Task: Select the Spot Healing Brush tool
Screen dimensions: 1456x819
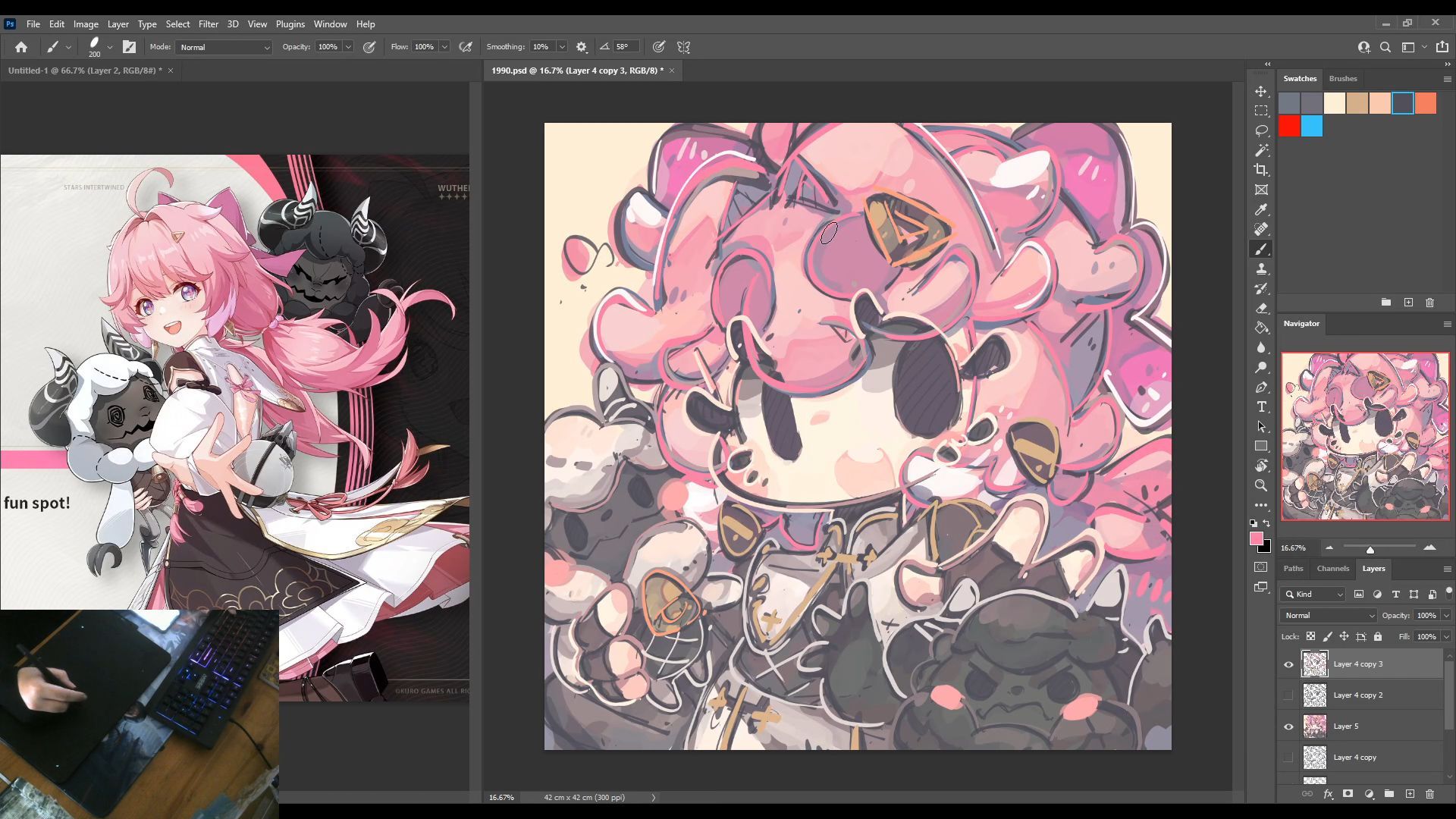Action: (x=1261, y=229)
